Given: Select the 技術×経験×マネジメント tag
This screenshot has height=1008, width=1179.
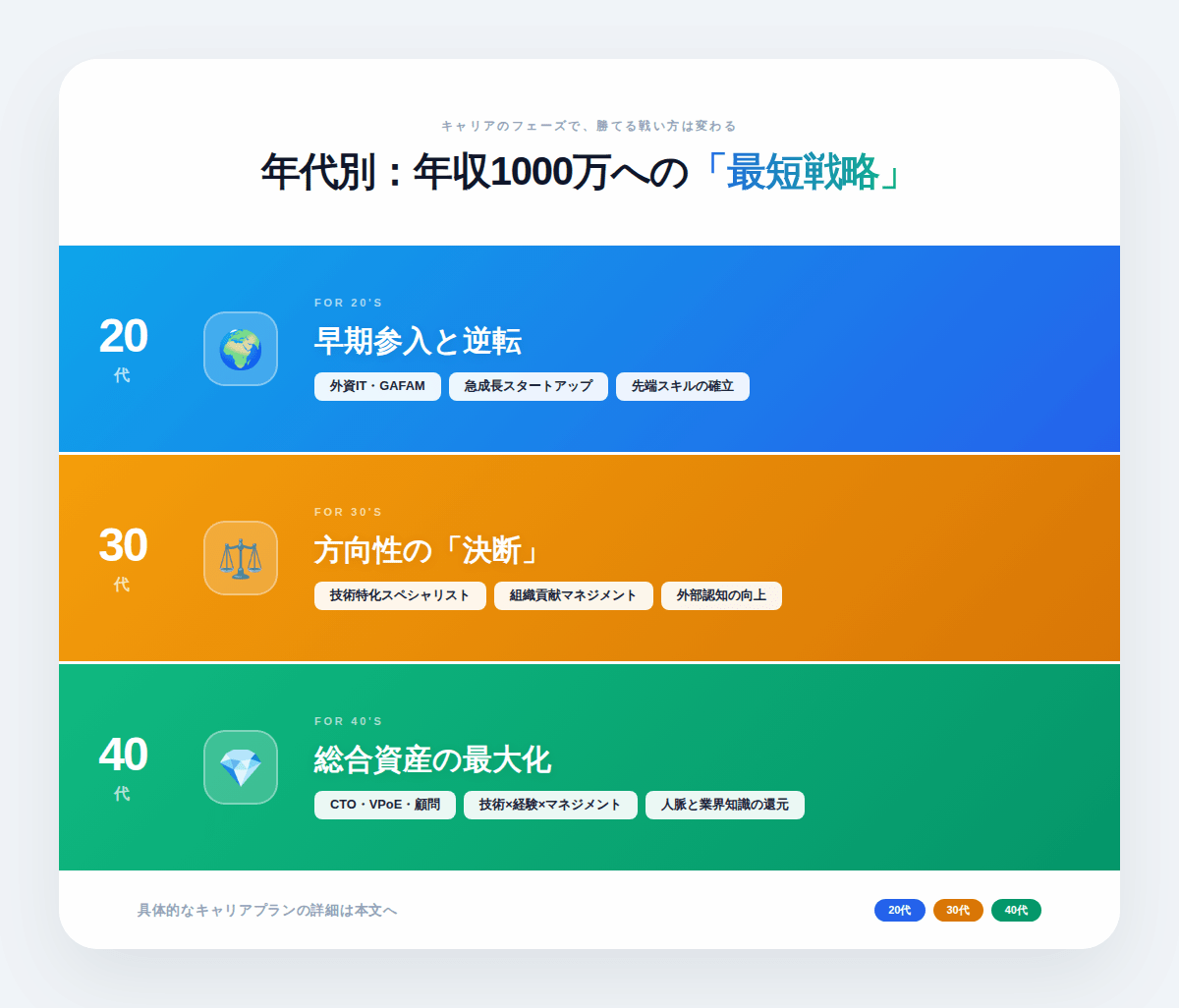Looking at the screenshot, I should [550, 805].
